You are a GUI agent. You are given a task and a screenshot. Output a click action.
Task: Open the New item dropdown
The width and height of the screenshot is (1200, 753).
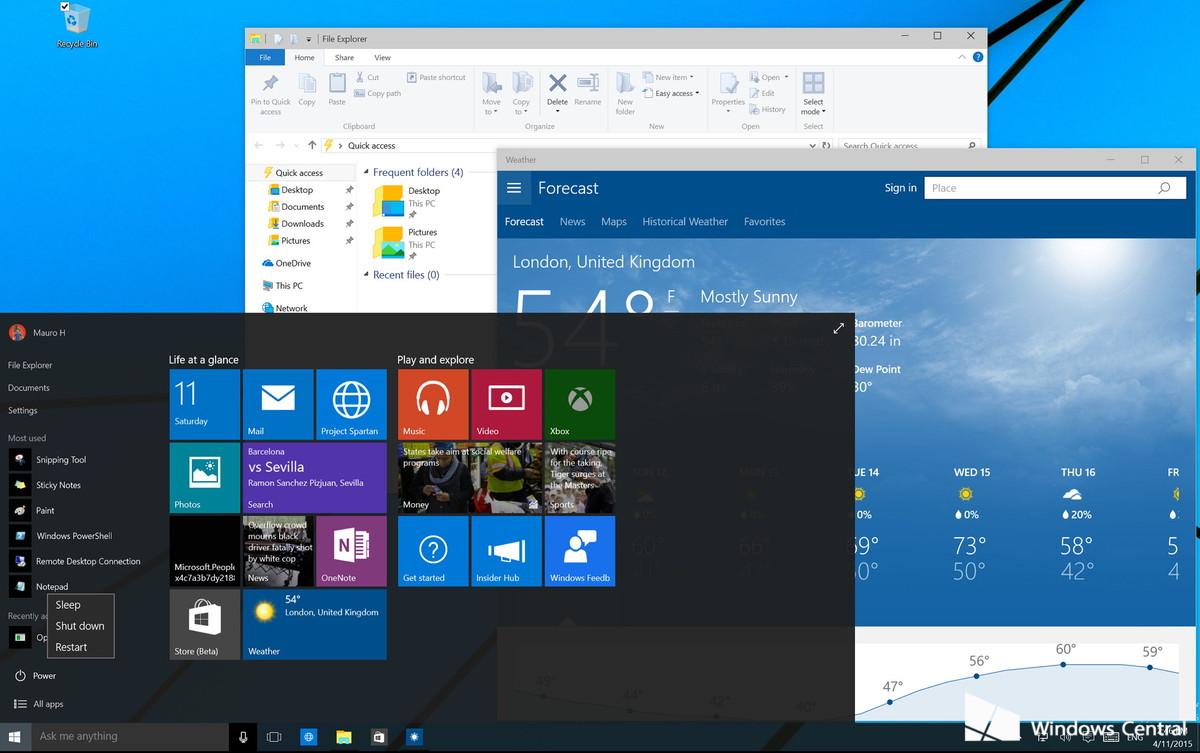(670, 77)
